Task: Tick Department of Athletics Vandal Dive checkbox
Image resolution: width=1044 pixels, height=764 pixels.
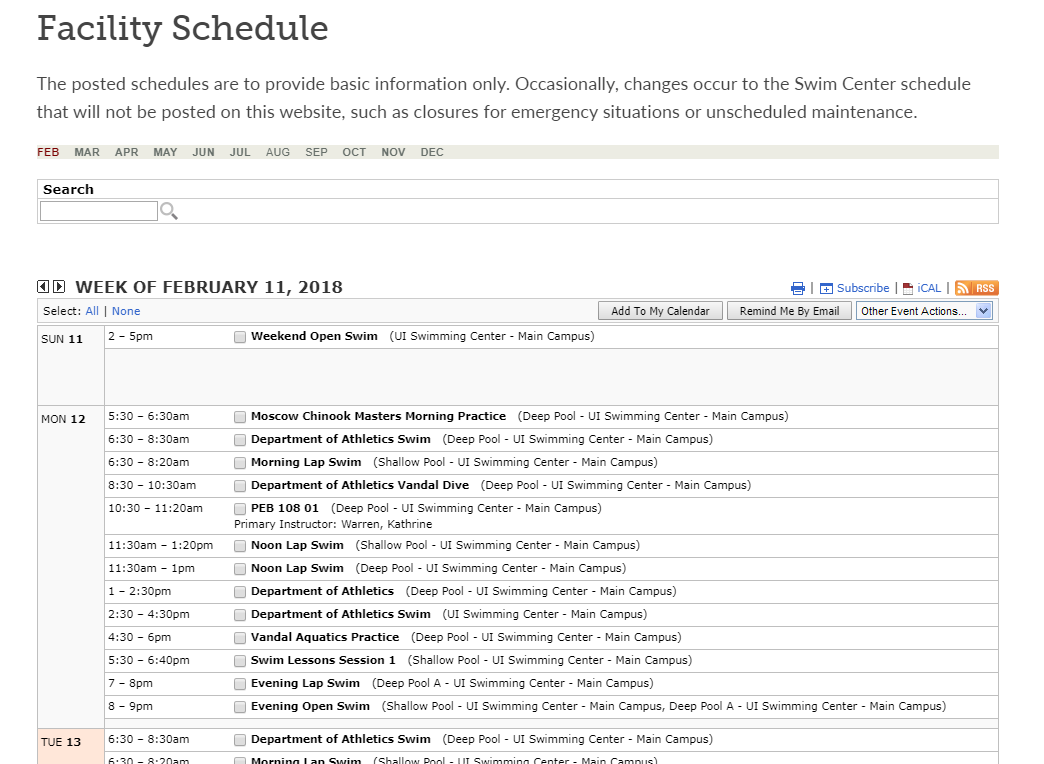Action: tap(240, 486)
